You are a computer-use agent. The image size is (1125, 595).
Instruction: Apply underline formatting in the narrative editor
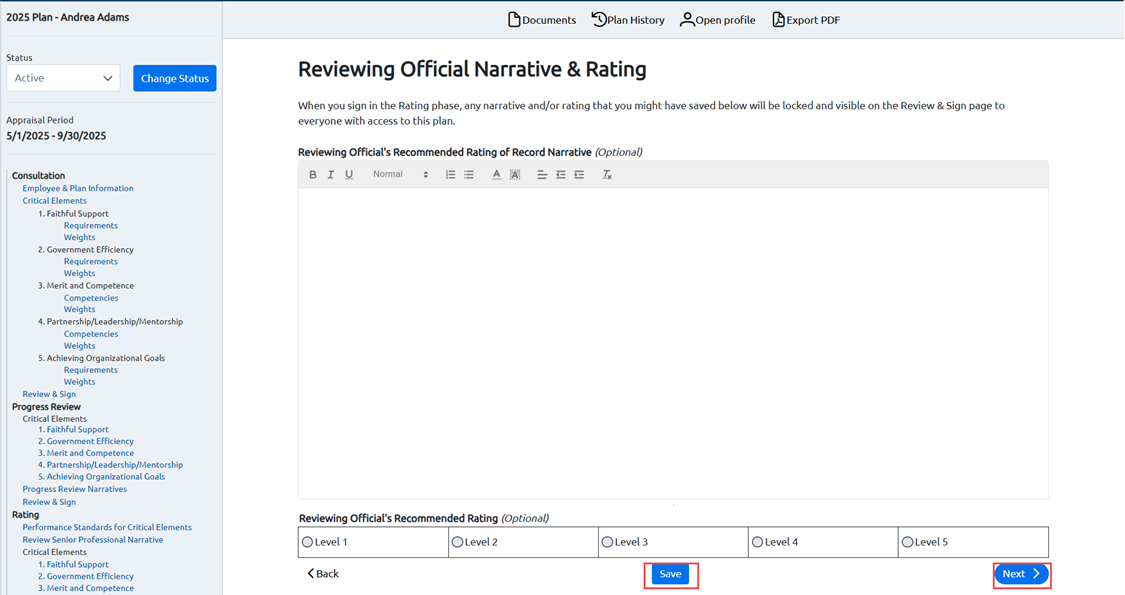point(349,174)
